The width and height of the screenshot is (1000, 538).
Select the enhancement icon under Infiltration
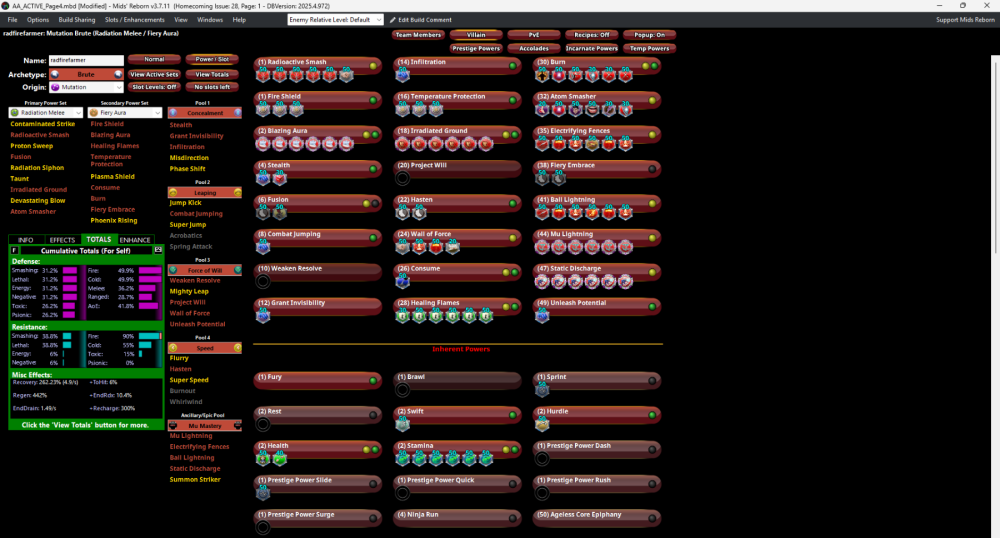[x=402, y=75]
